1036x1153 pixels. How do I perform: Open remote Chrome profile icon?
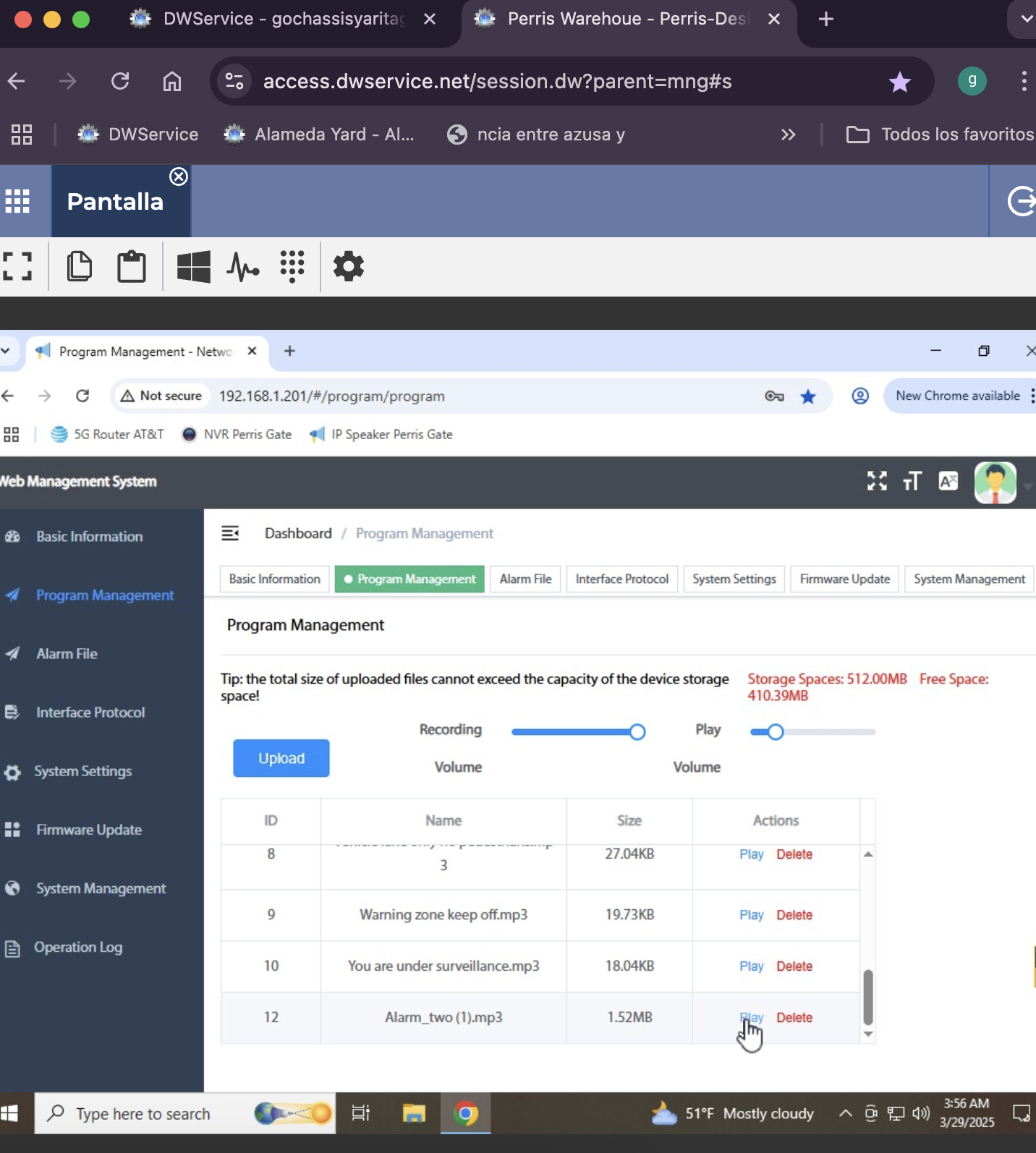pos(860,396)
